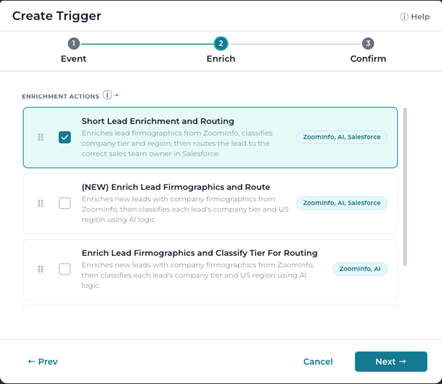Viewport: 442px width, 385px height.
Task: Go back with Prev
Action: [43, 362]
